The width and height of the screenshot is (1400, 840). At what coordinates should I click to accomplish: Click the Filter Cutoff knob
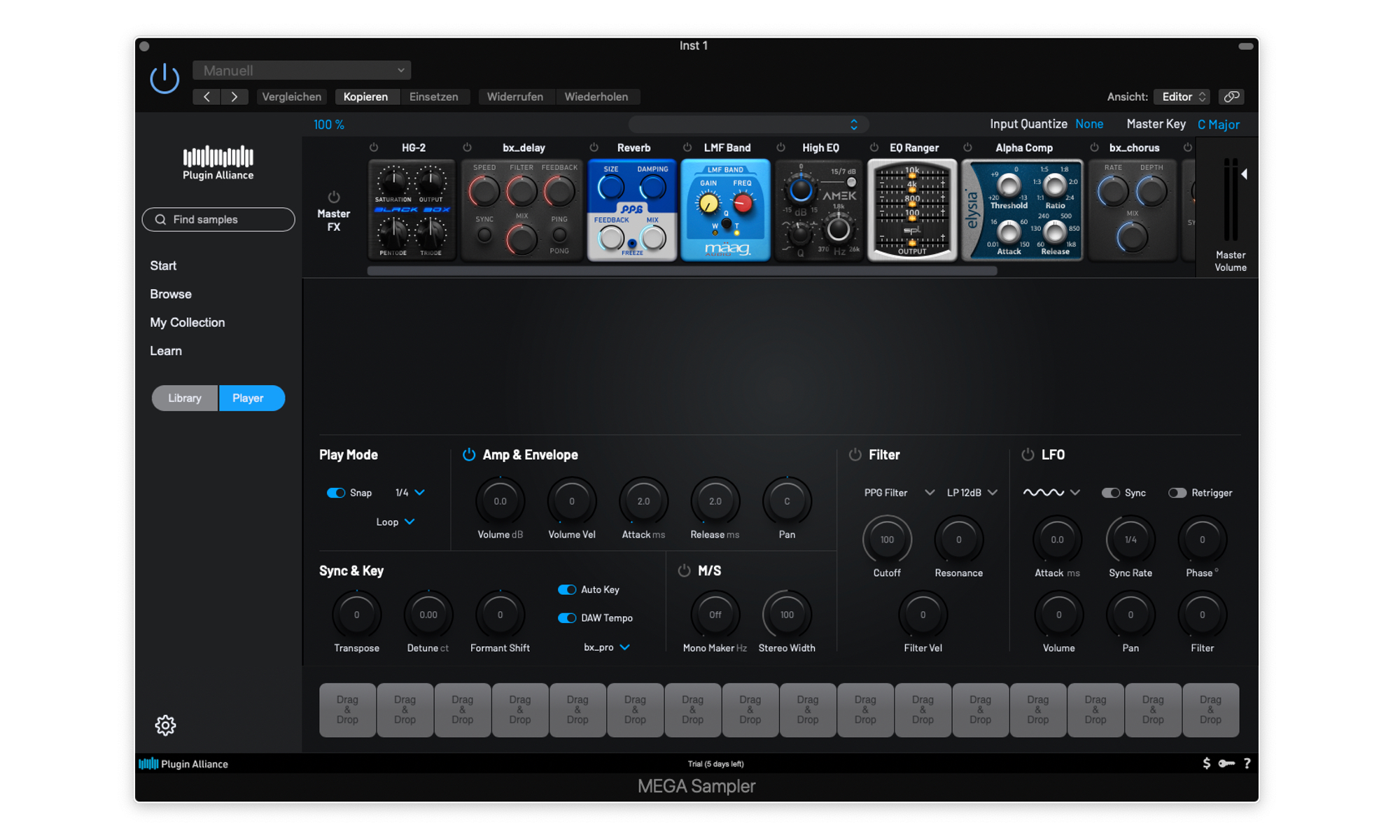tap(887, 540)
